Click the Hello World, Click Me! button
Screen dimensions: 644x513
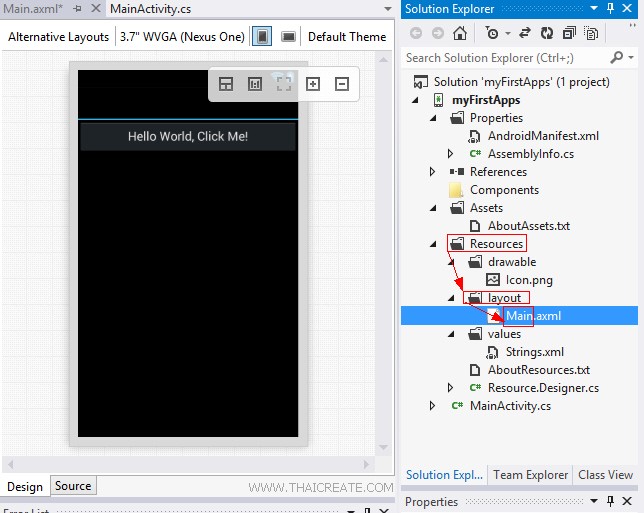click(x=188, y=136)
